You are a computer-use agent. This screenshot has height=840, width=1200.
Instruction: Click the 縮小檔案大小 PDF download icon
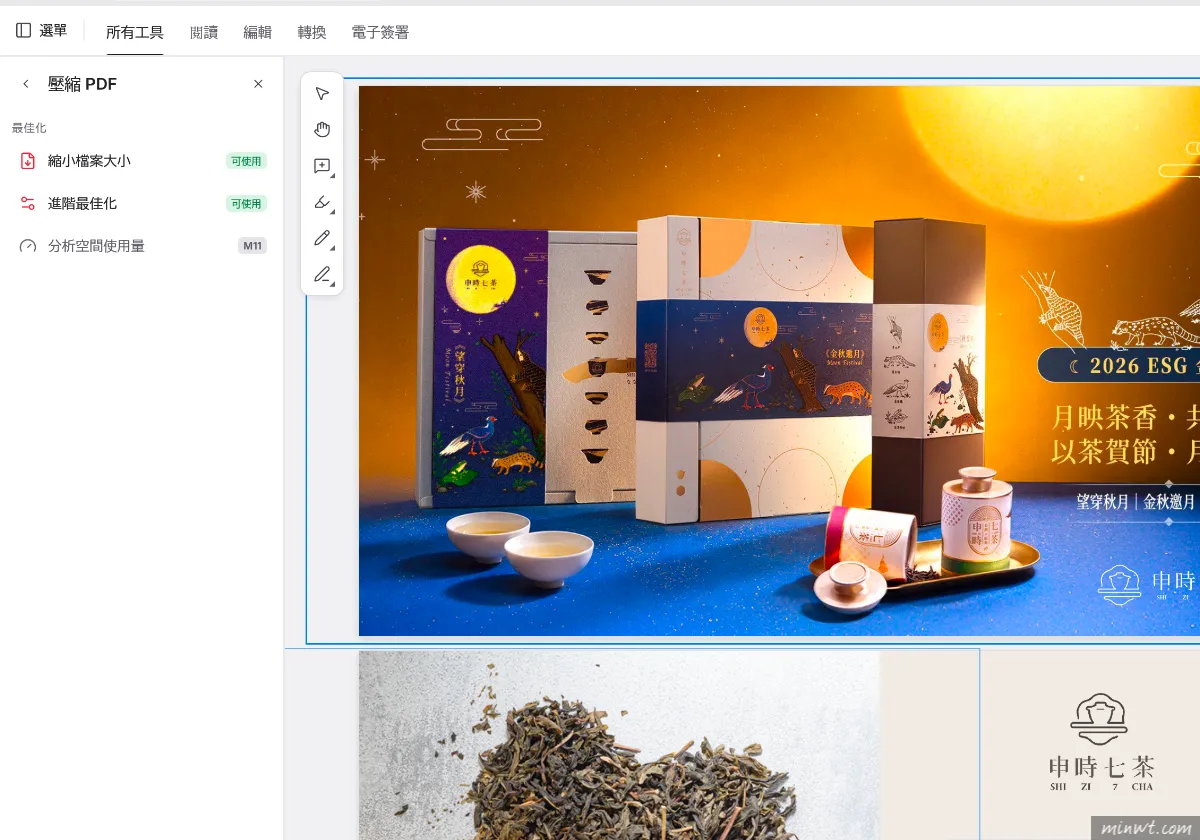(28, 161)
